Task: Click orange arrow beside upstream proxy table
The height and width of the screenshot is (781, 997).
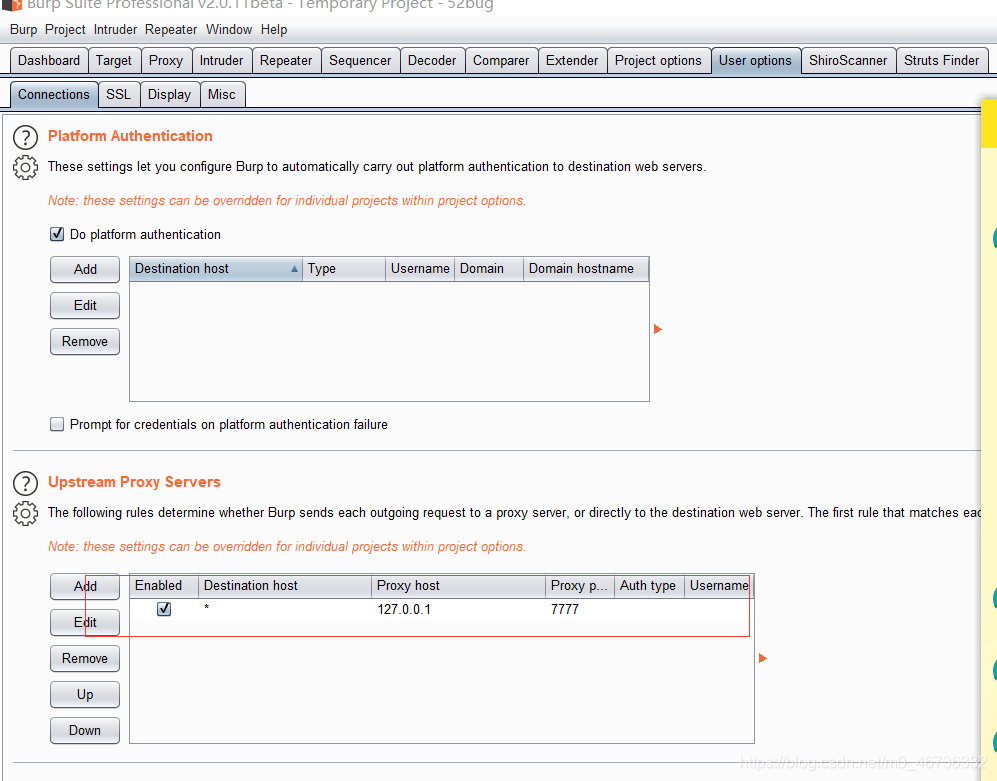Action: click(x=763, y=658)
